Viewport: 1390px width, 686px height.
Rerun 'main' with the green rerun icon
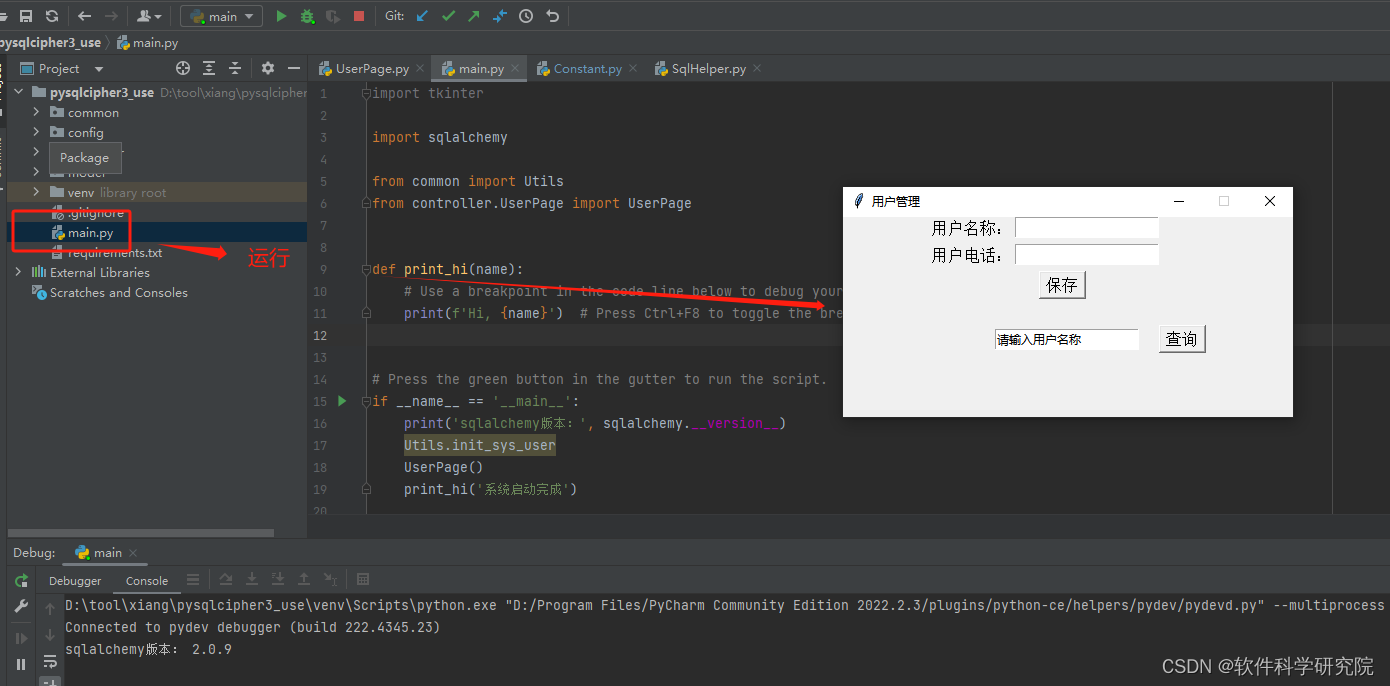21,581
